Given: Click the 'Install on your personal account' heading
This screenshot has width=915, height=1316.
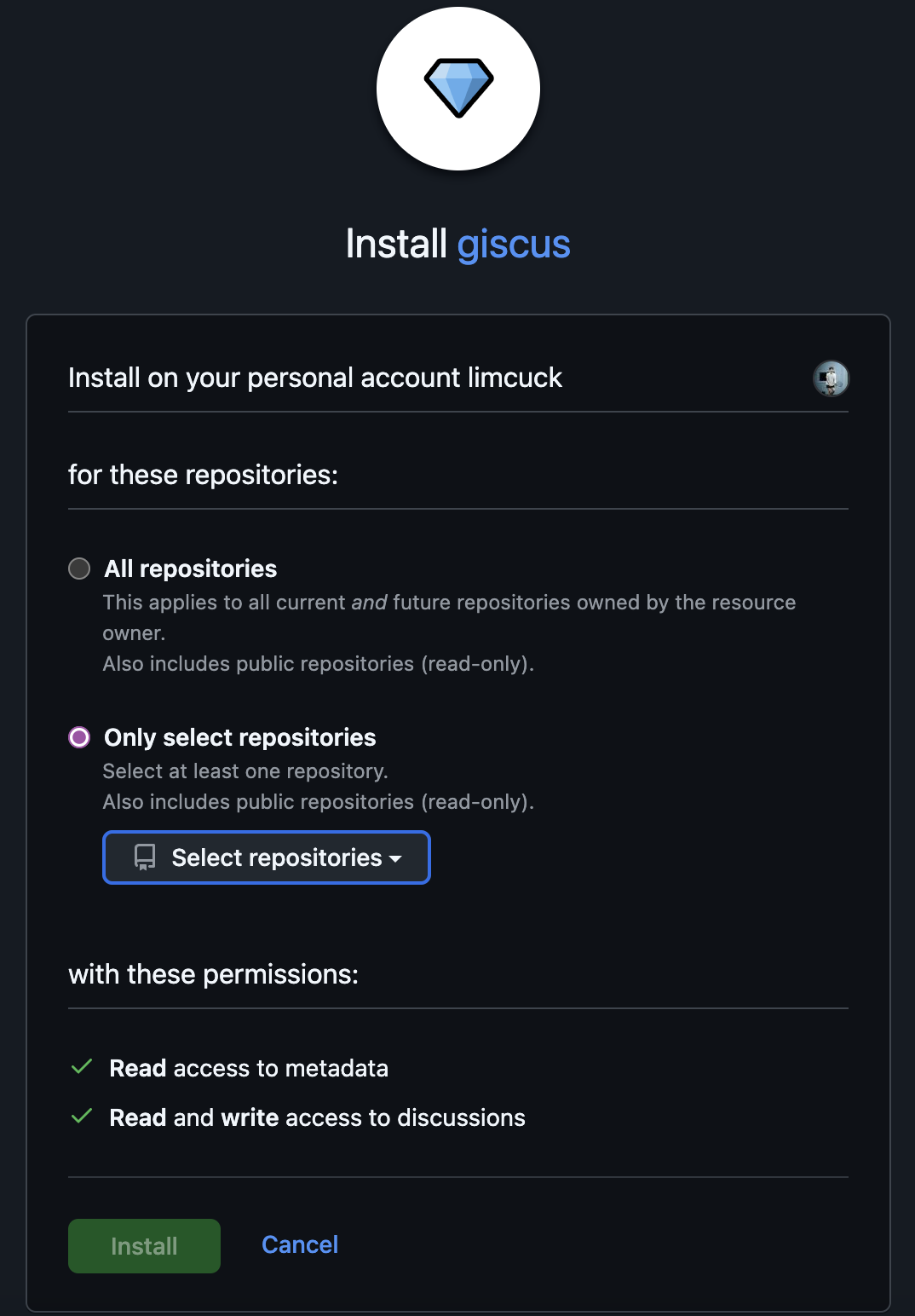Looking at the screenshot, I should [314, 378].
